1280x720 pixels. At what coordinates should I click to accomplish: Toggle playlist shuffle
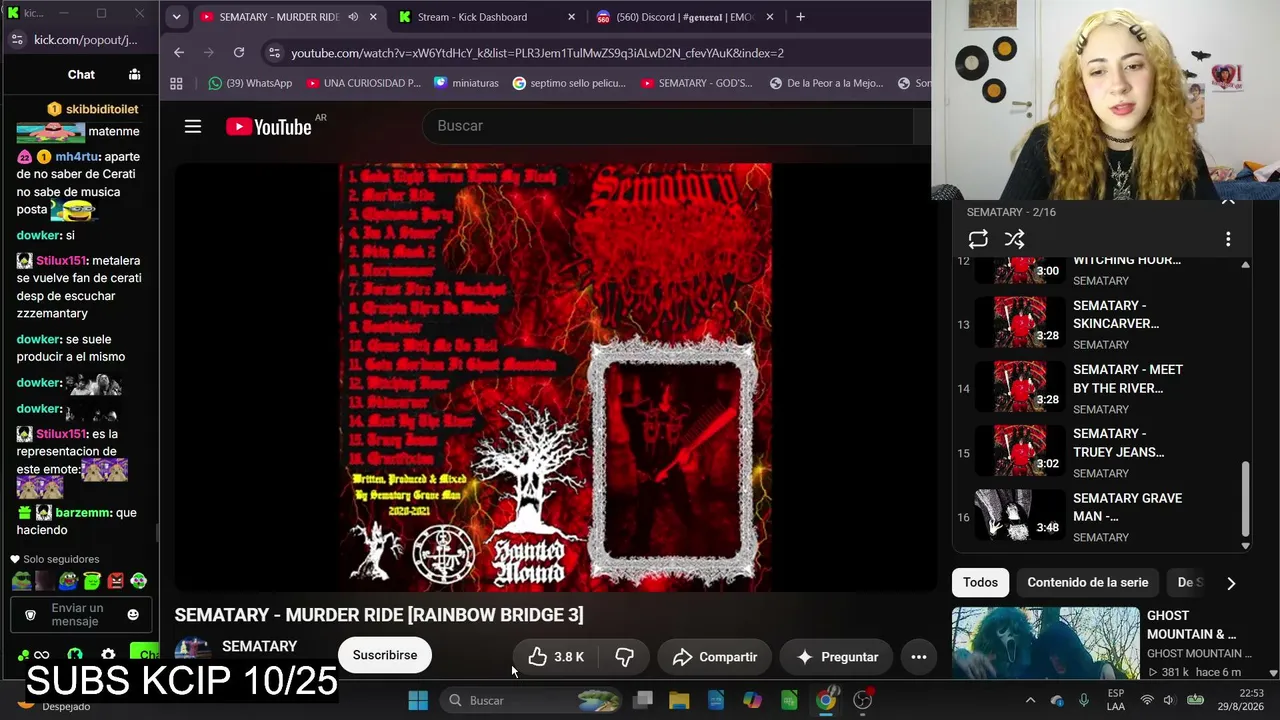tap(1014, 239)
